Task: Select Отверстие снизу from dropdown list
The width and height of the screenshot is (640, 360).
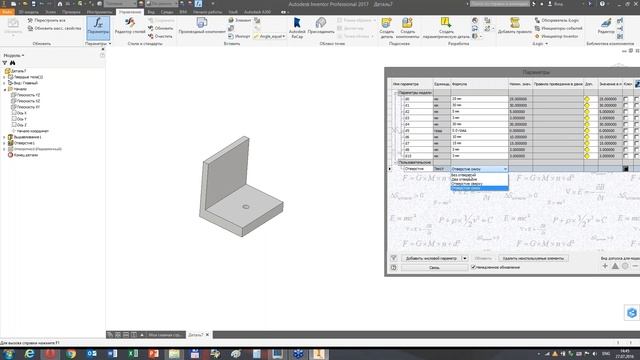Action: pyautogui.click(x=479, y=188)
